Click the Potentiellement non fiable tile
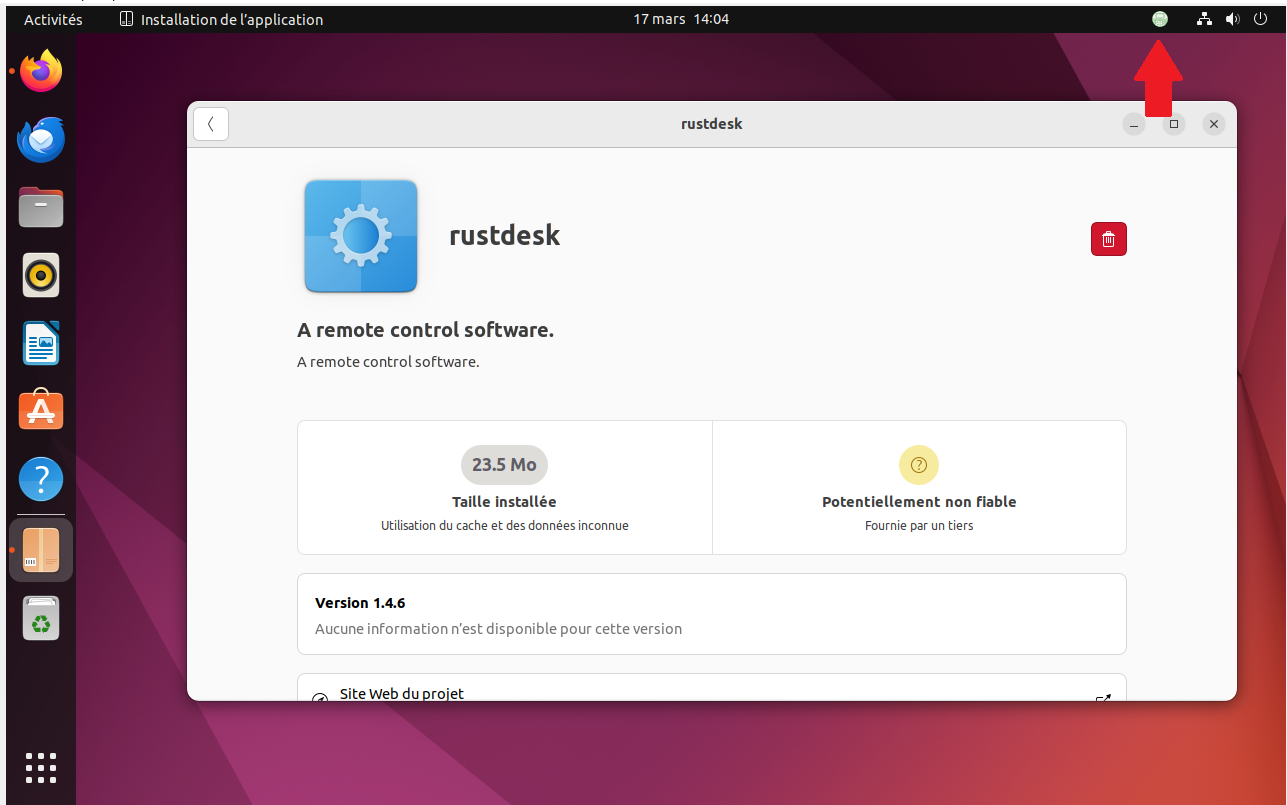Image resolution: width=1287 pixels, height=805 pixels. (x=919, y=487)
